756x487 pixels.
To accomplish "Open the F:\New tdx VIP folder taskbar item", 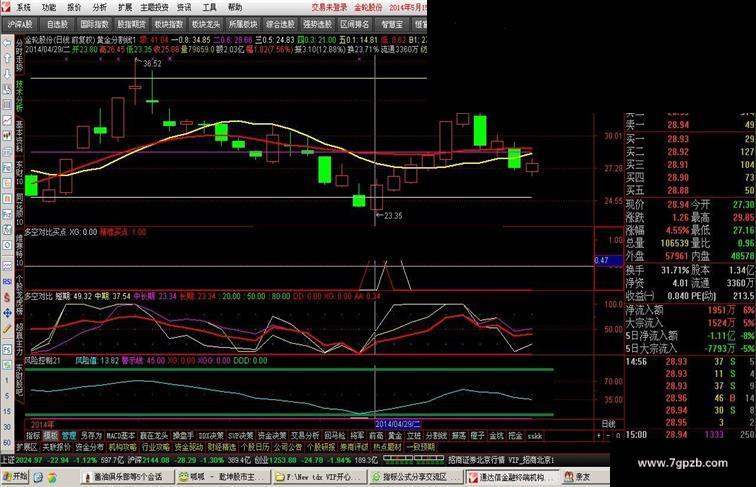I will pyautogui.click(x=319, y=477).
